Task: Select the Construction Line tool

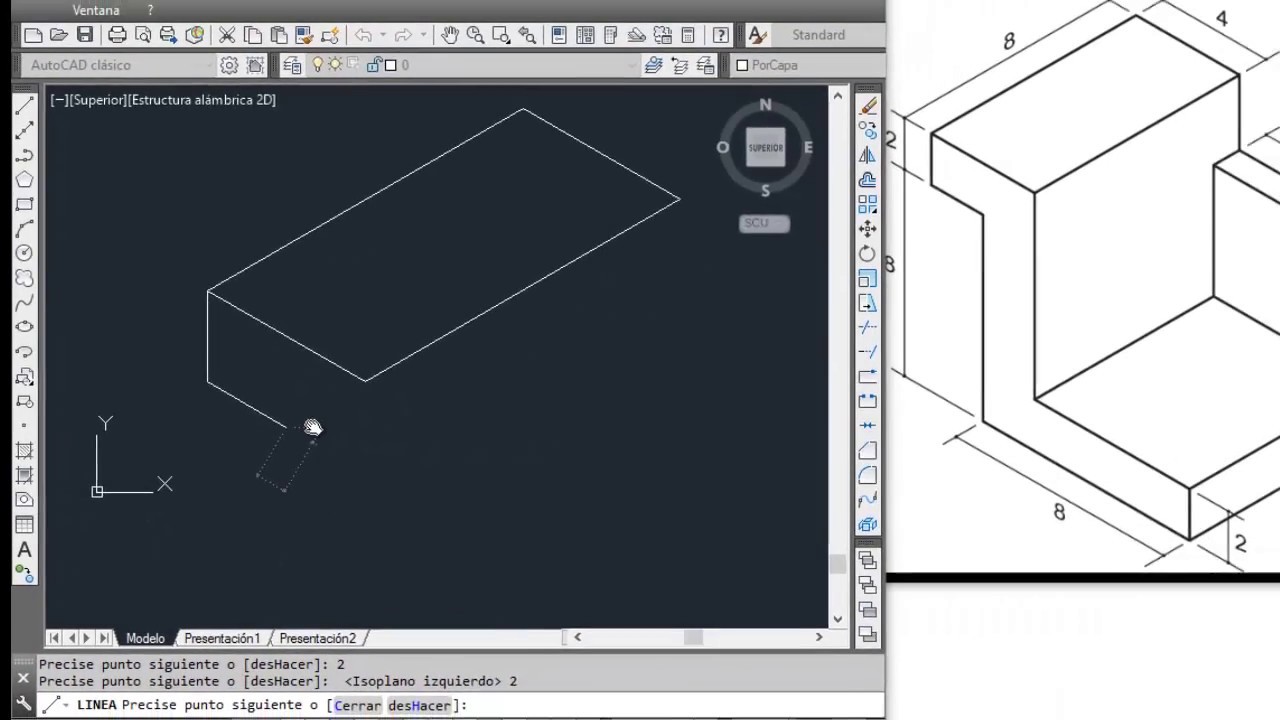Action: [25, 131]
